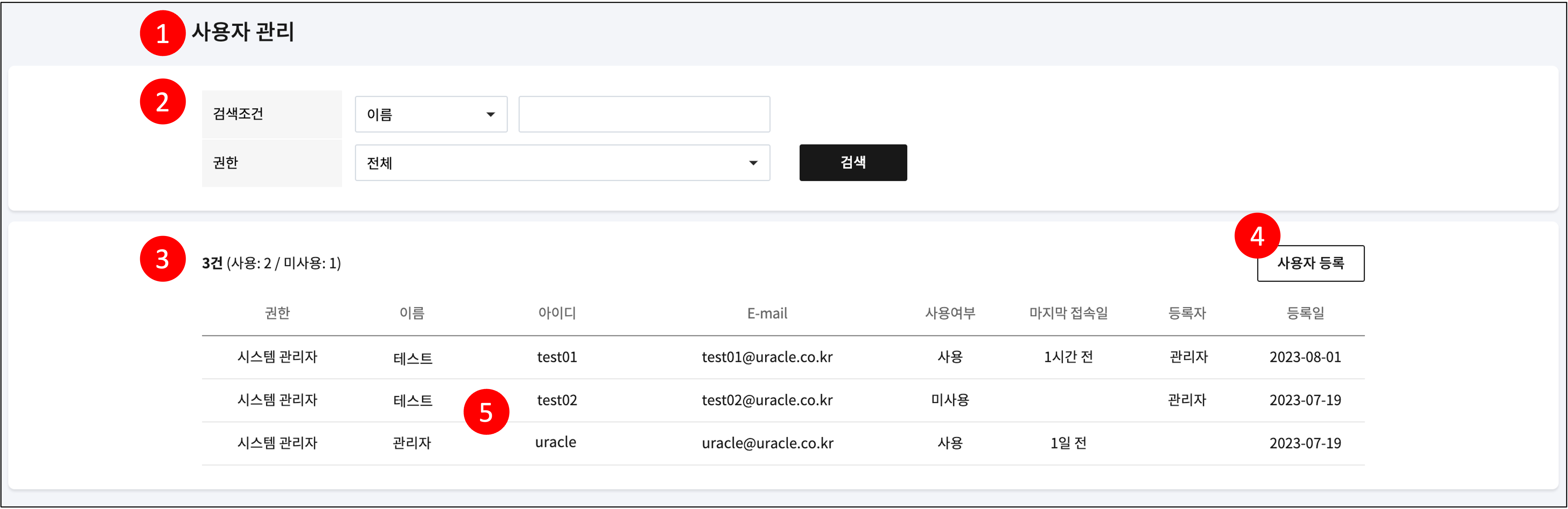
Task: Click the 미사용 status cell for test02
Action: (x=950, y=400)
